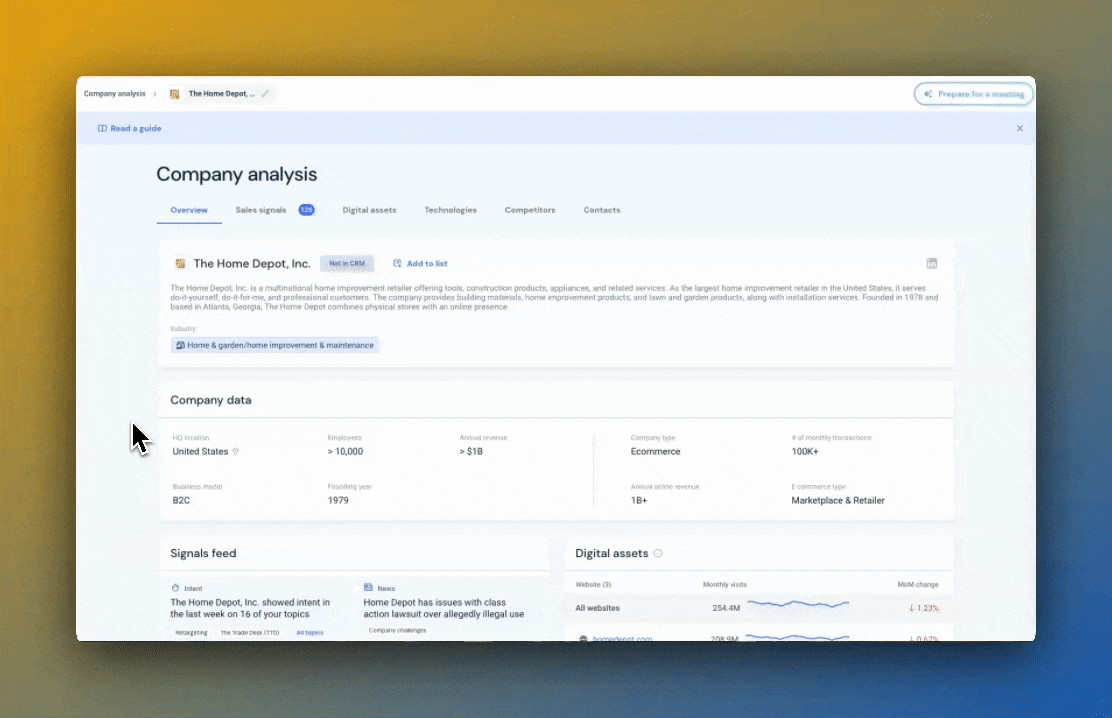Viewport: 1112px width, 718px height.
Task: Click the 1B+ annual online revenue value
Action: point(639,500)
